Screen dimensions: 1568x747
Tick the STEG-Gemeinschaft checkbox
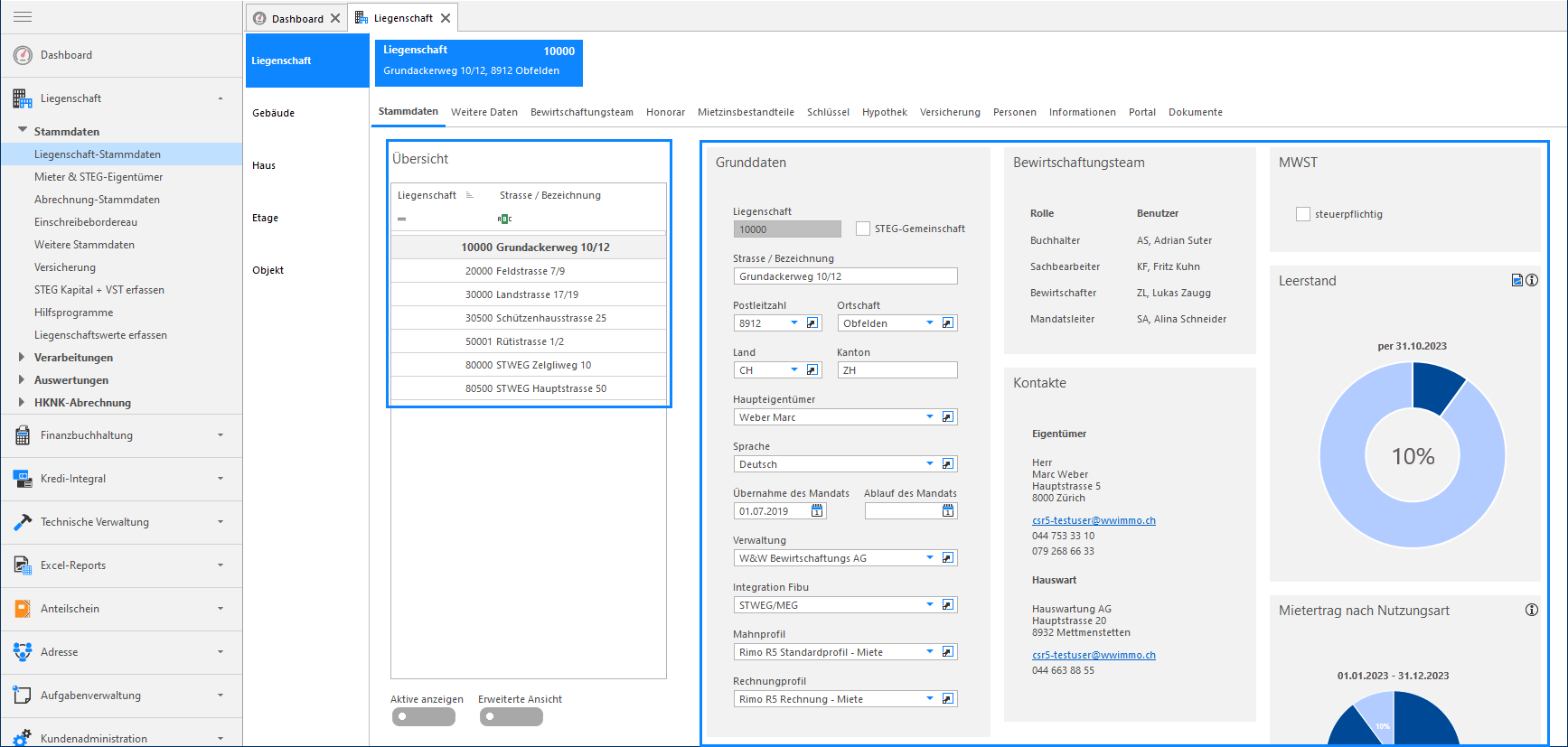coord(863,229)
